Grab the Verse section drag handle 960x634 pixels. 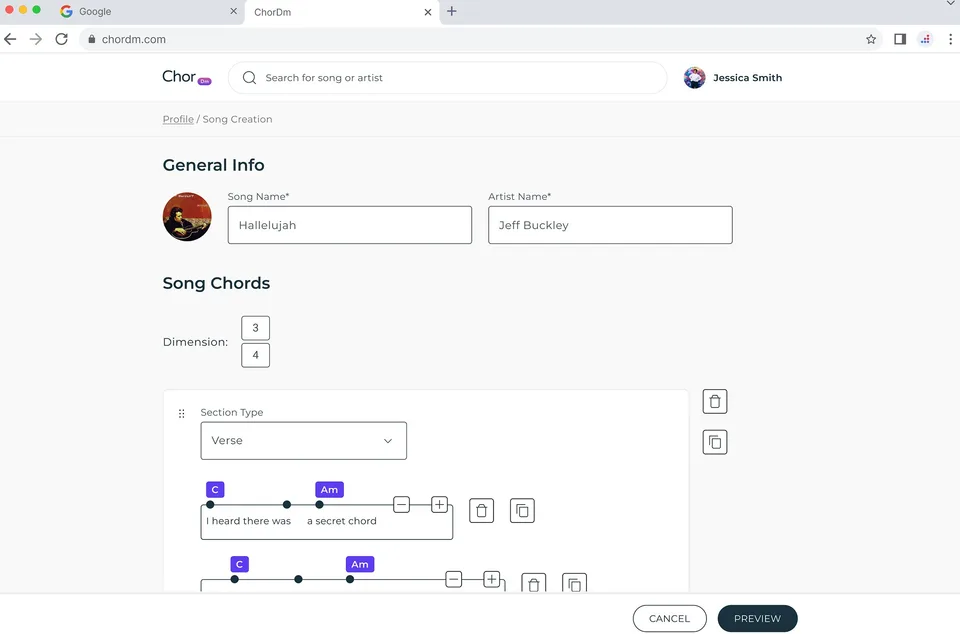[x=181, y=414]
